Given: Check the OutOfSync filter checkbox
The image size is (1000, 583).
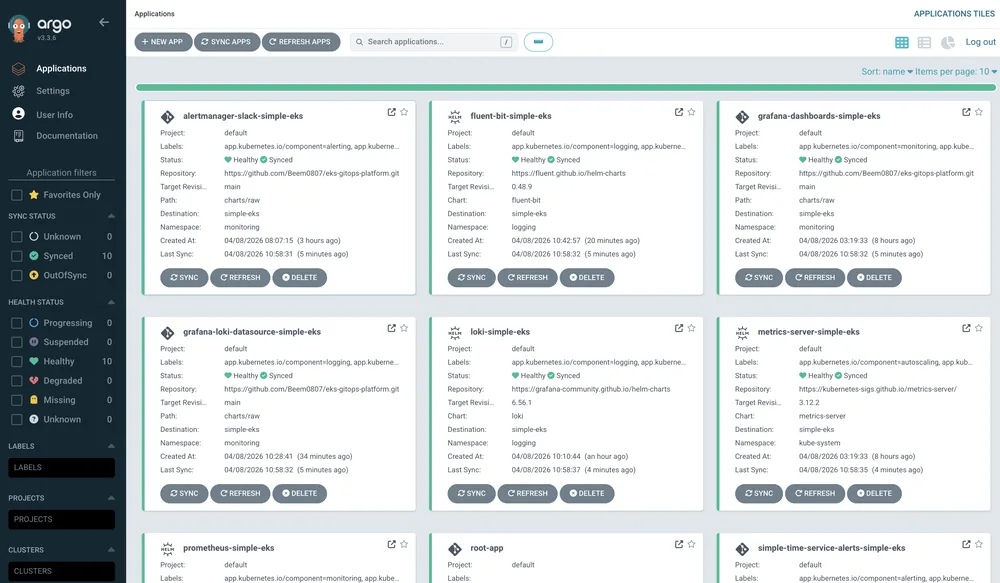Looking at the screenshot, I should 17,276.
